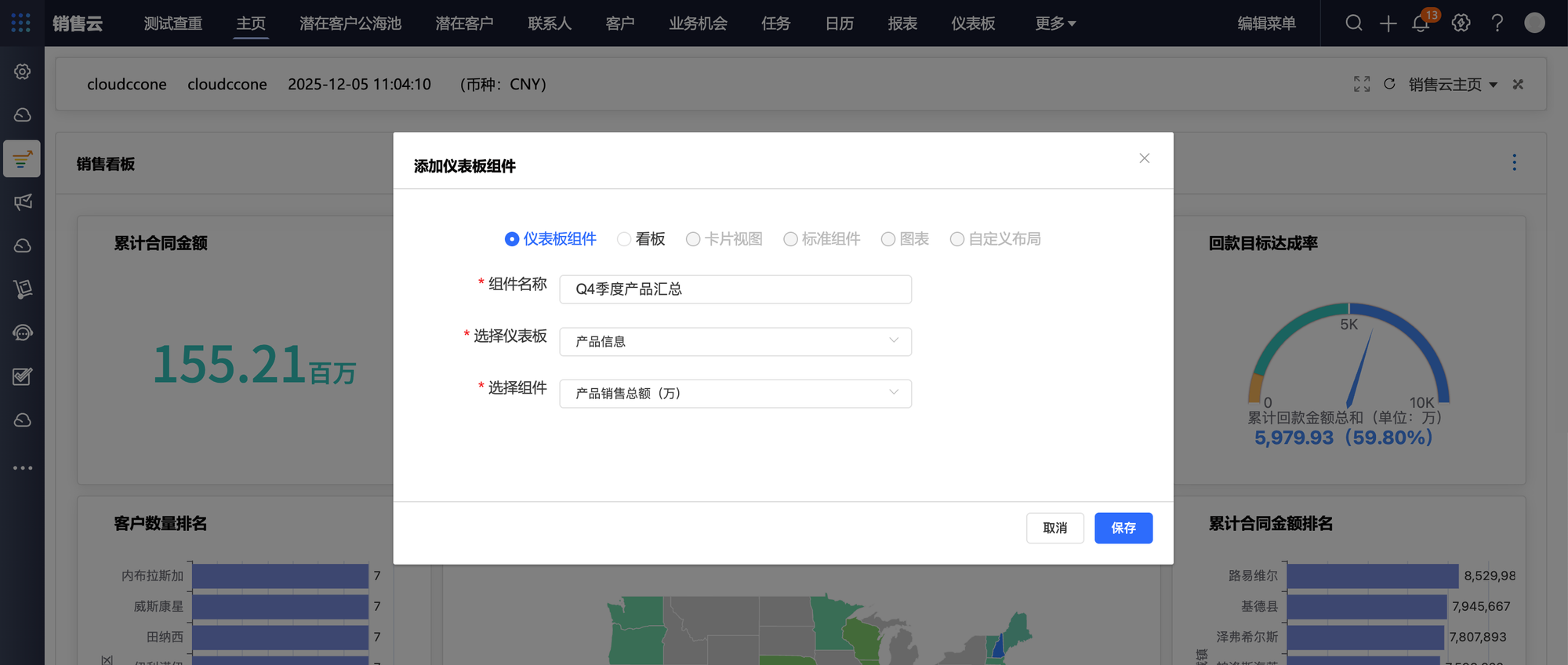Image resolution: width=1568 pixels, height=665 pixels.
Task: Click the plus quick-create icon
Action: (x=1388, y=24)
